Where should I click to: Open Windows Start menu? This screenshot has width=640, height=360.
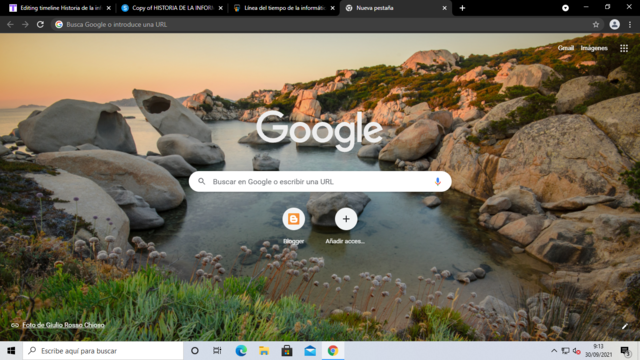click(x=11, y=351)
